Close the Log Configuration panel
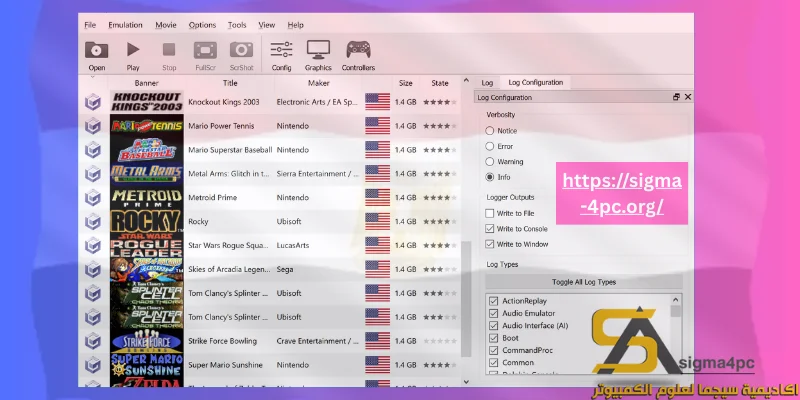Image resolution: width=800 pixels, height=400 pixels. 688,97
